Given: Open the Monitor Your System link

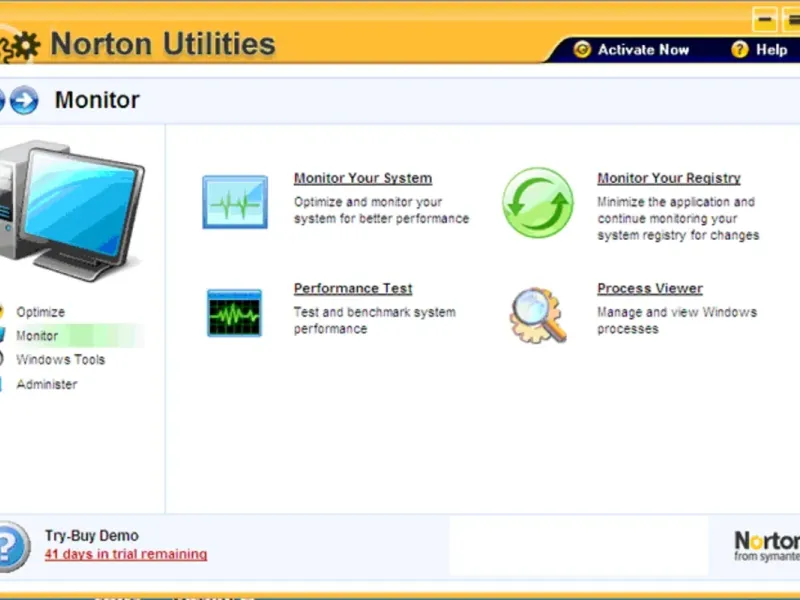Looking at the screenshot, I should point(363,178).
